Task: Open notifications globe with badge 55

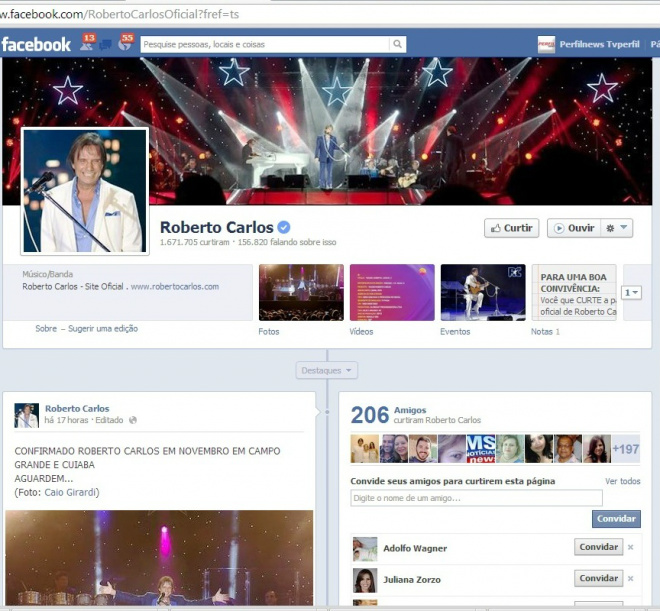Action: tap(125, 43)
